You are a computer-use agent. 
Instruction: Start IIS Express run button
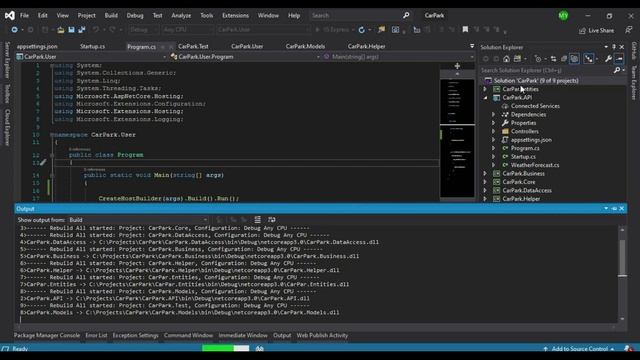(x=333, y=30)
